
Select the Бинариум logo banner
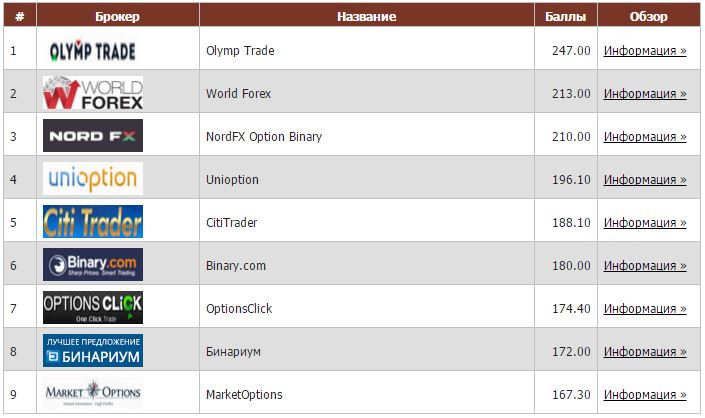(x=93, y=351)
